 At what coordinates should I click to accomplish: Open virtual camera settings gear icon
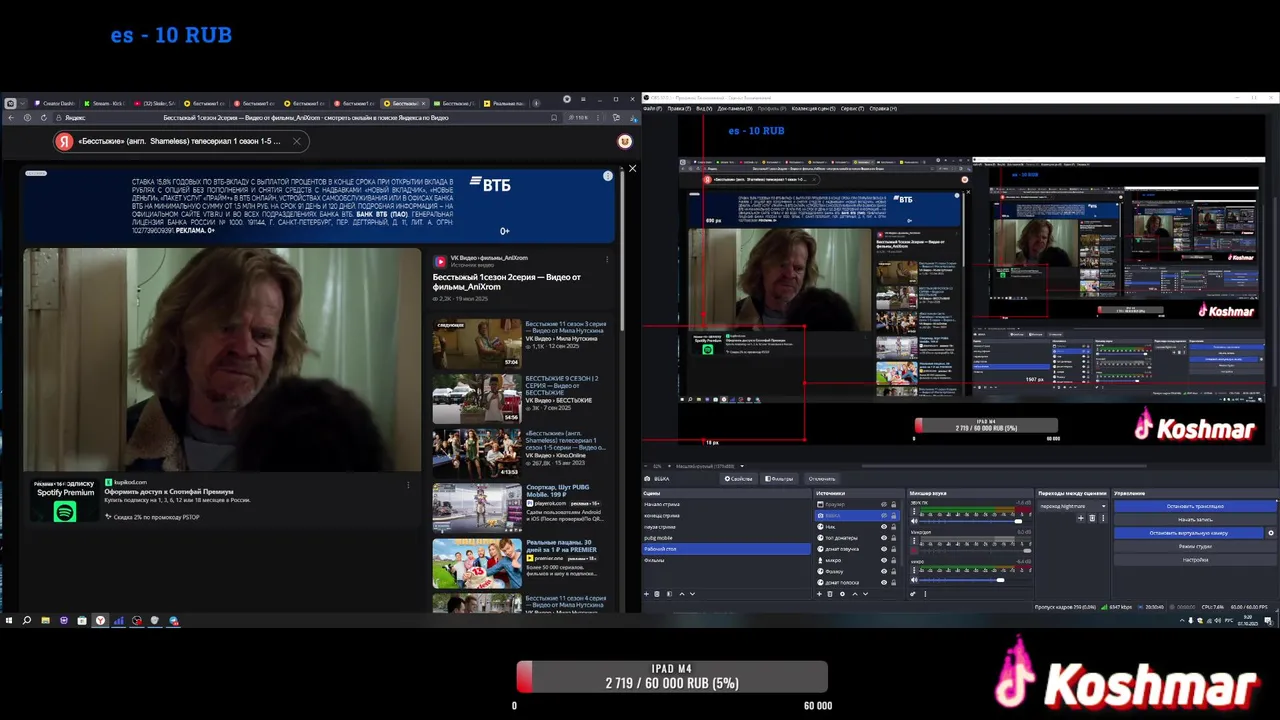coord(1271,533)
